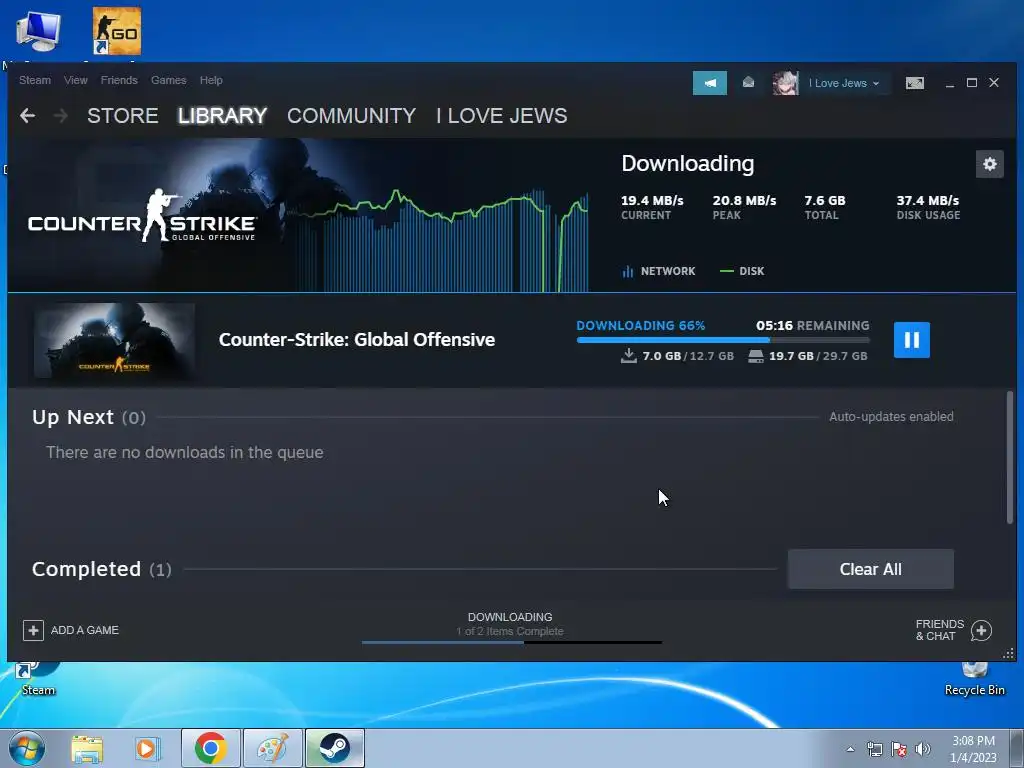Click the profile avatar picture

[x=785, y=83]
